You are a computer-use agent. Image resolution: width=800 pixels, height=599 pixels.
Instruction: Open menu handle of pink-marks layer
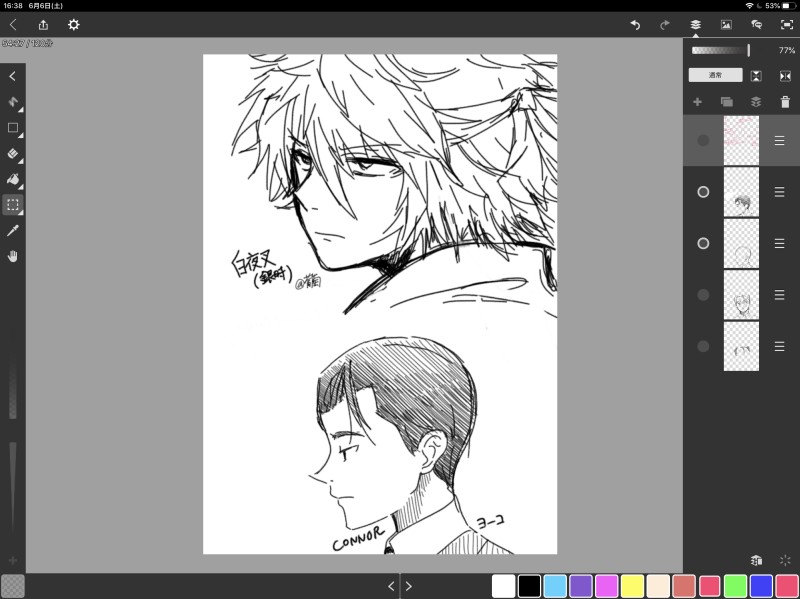pos(779,140)
